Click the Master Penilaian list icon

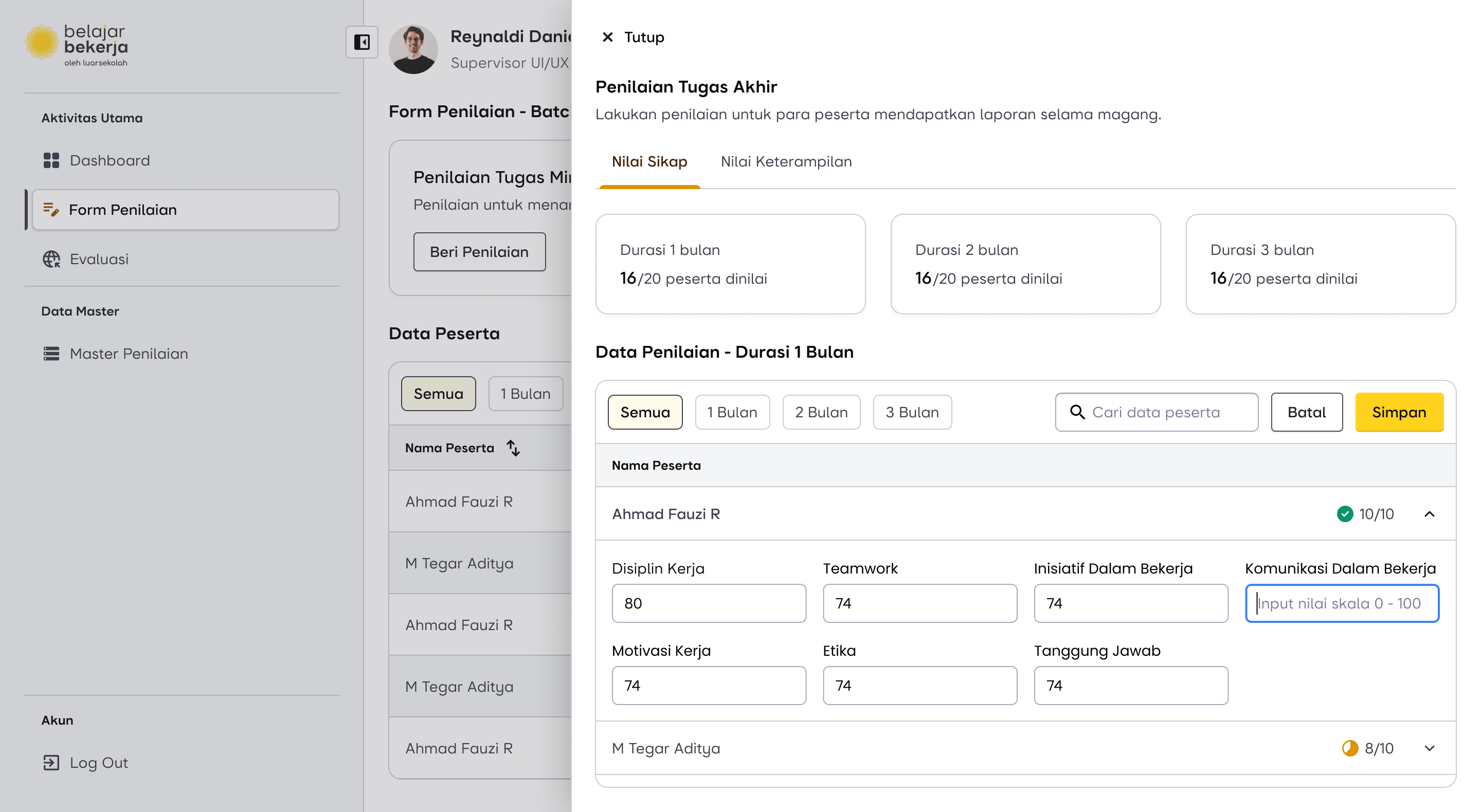(x=51, y=354)
